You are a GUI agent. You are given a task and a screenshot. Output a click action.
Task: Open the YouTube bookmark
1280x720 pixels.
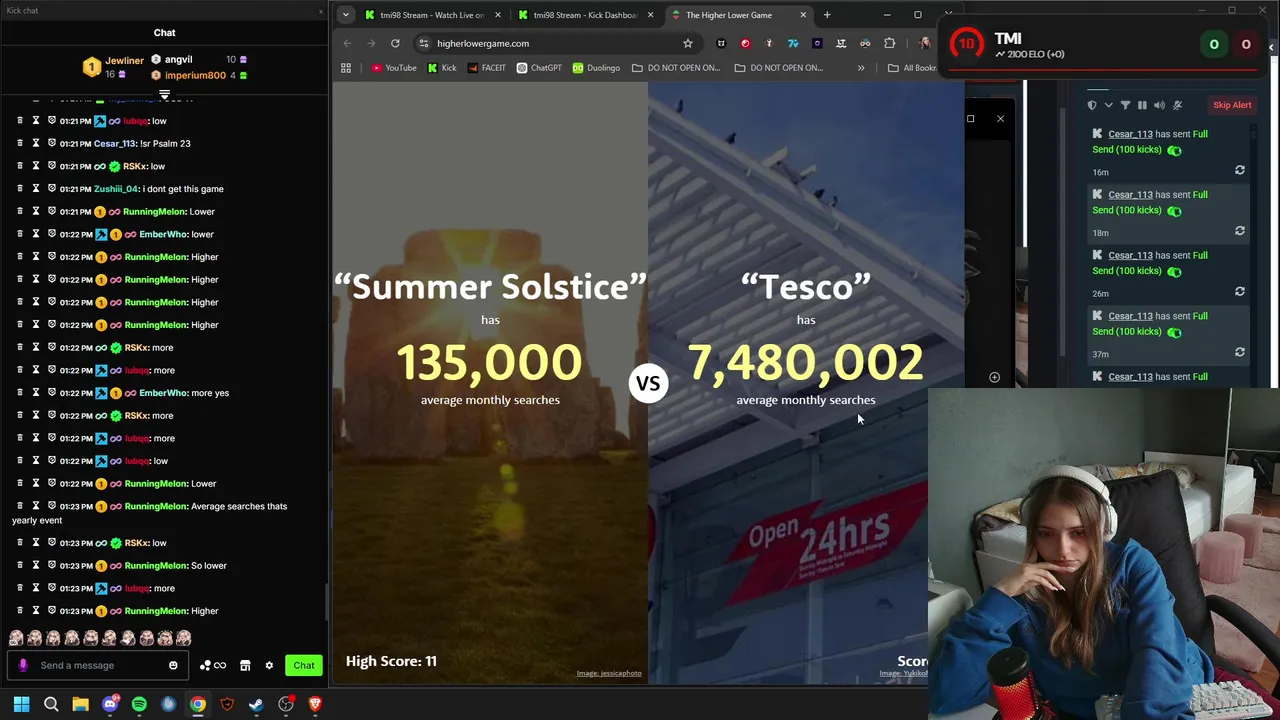pos(393,68)
